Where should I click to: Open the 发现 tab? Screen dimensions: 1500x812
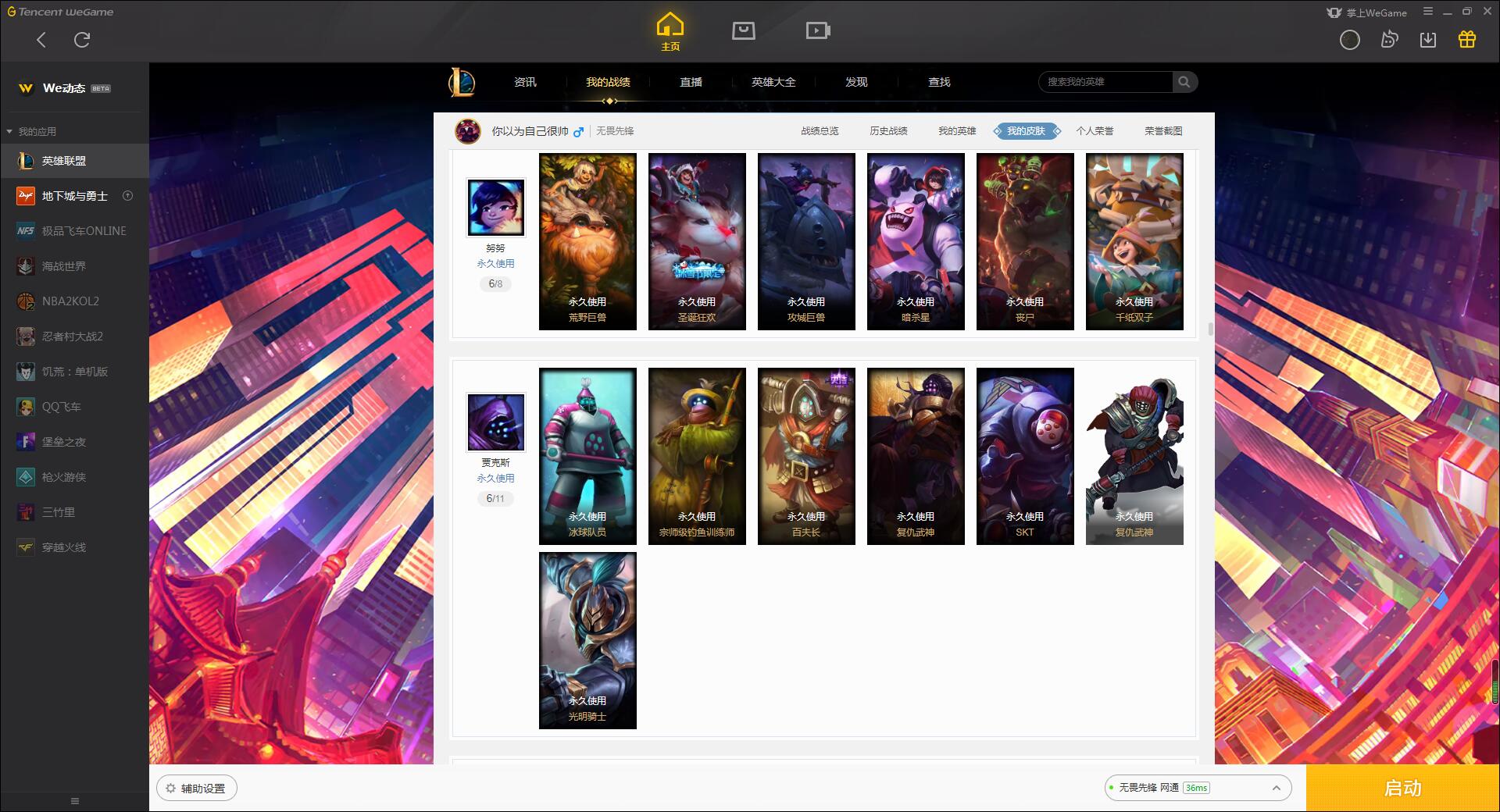[x=856, y=82]
